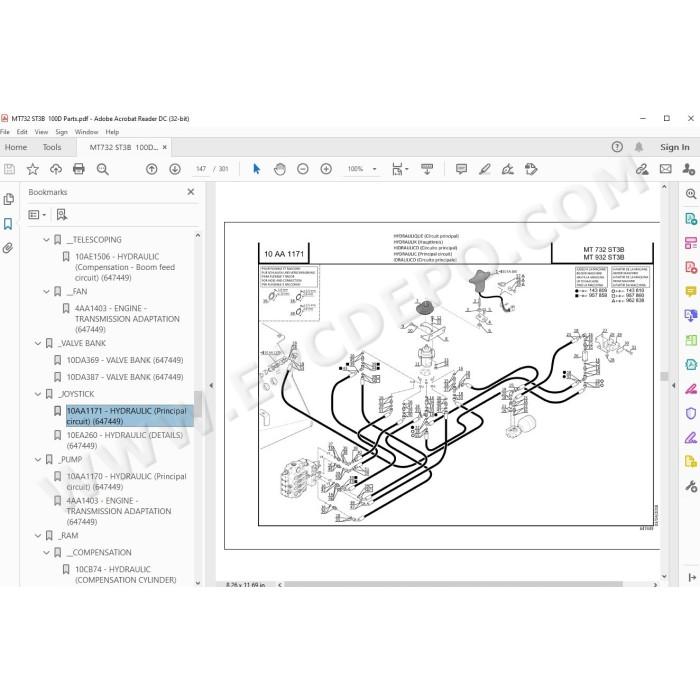The image size is (700, 700).
Task: Collapse the _JOYSTICK bookmark group
Action: click(38, 394)
